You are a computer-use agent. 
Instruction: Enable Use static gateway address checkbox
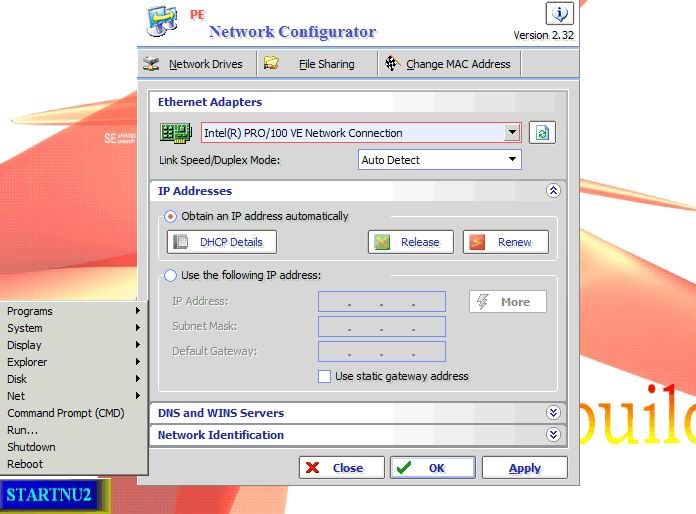click(x=324, y=376)
